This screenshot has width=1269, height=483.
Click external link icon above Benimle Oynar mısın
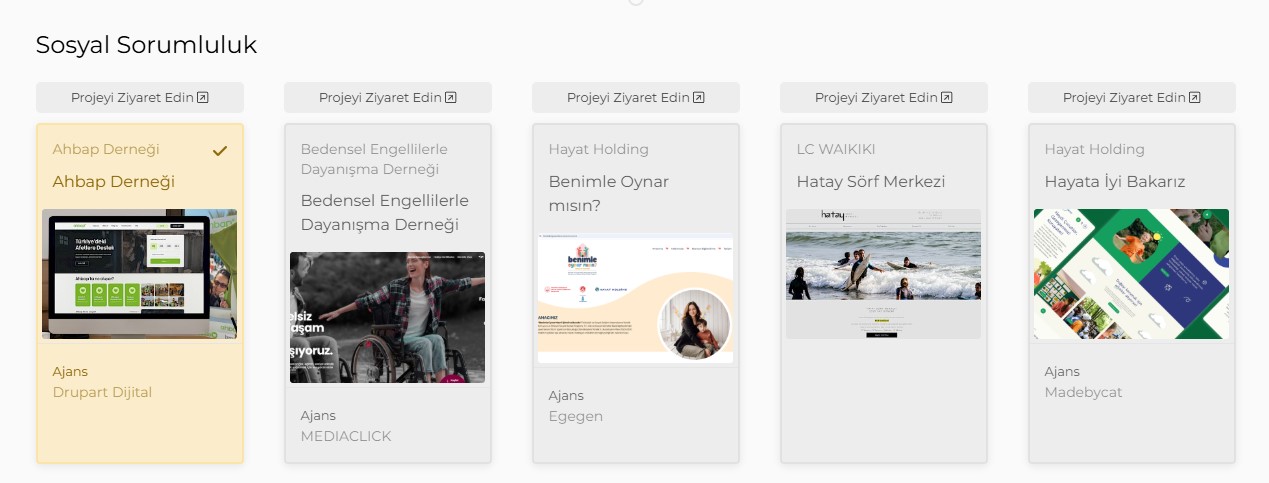[699, 98]
